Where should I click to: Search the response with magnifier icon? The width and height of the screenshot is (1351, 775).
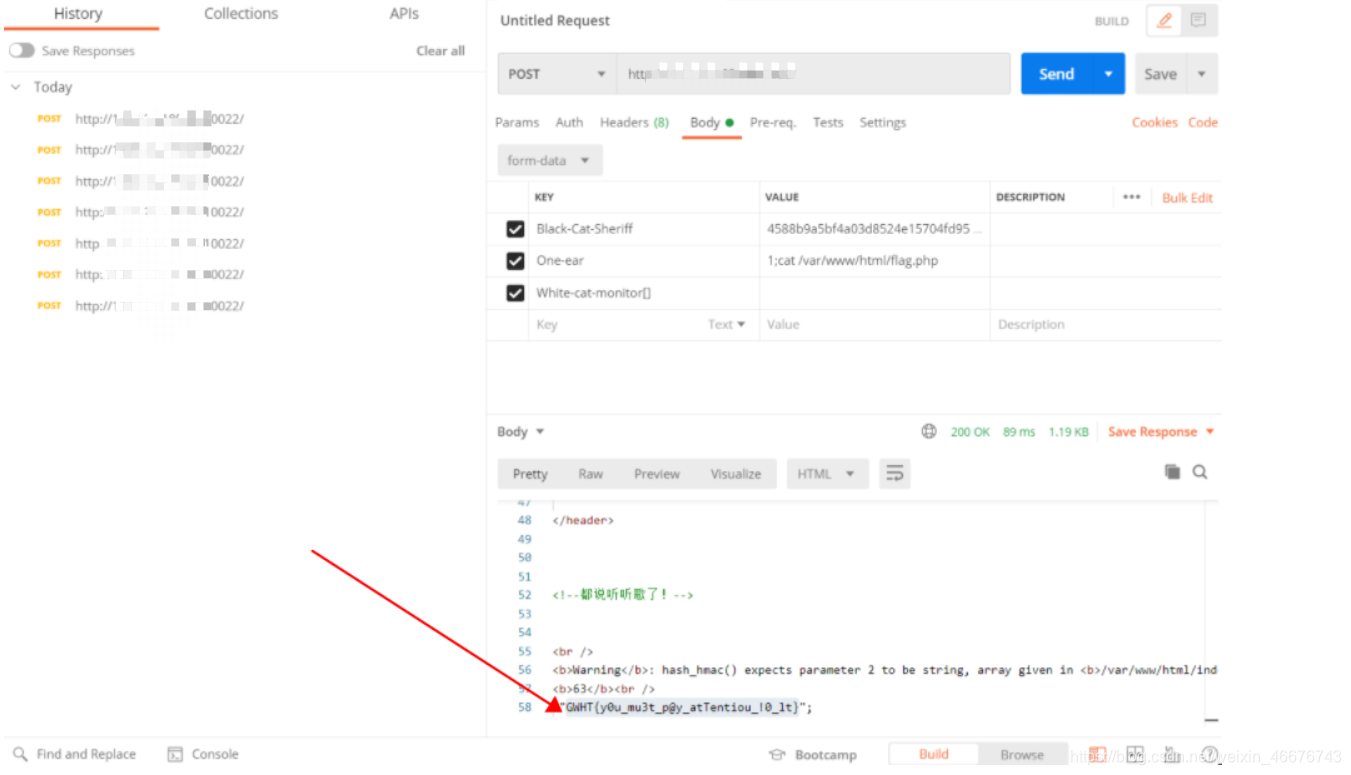click(x=1200, y=472)
